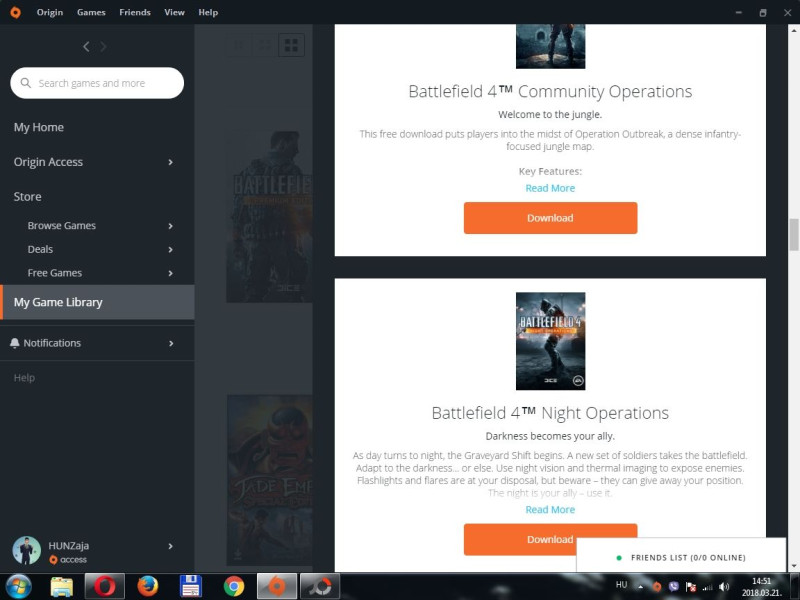This screenshot has height=600, width=800.
Task: Go forward using the right arrow
Action: [103, 46]
